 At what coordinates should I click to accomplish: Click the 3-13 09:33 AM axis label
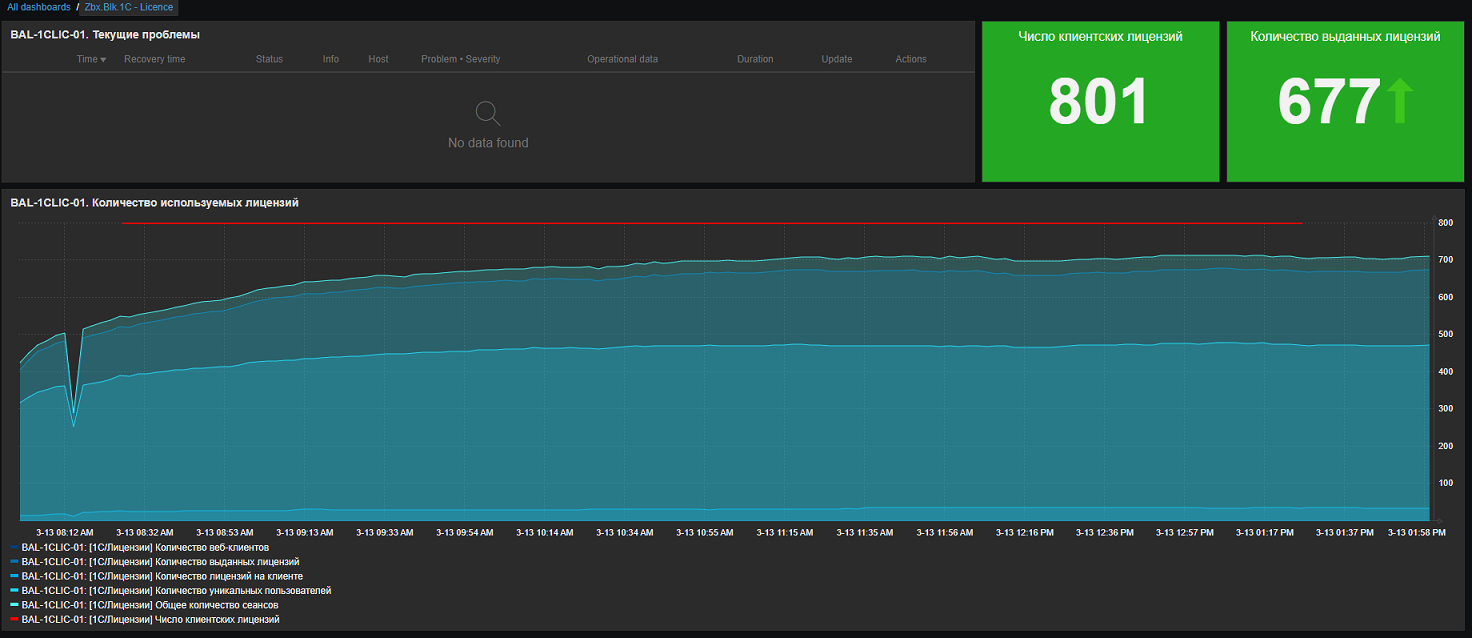384,533
